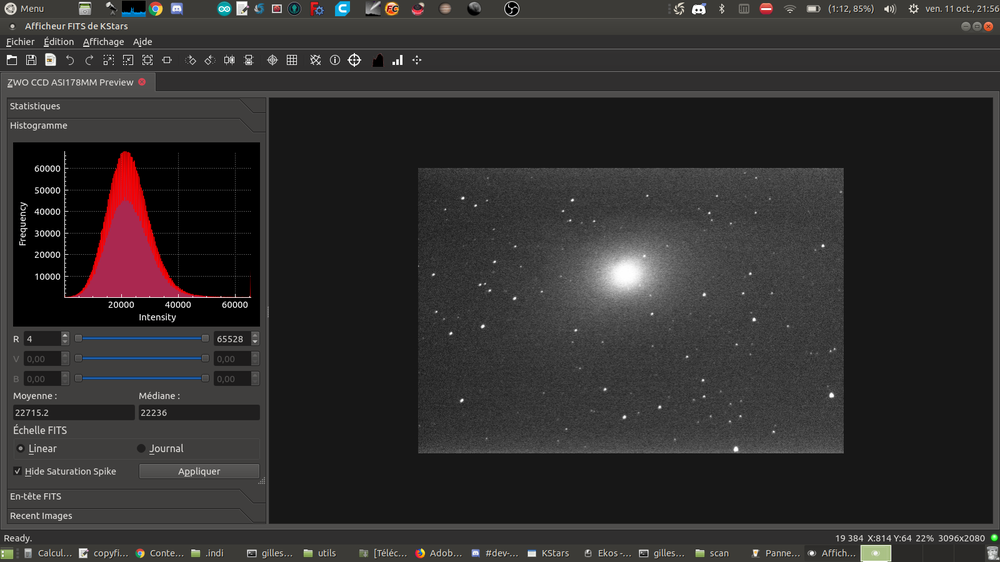Uncheck Hide Saturation Spike checkbox

pos(18,471)
